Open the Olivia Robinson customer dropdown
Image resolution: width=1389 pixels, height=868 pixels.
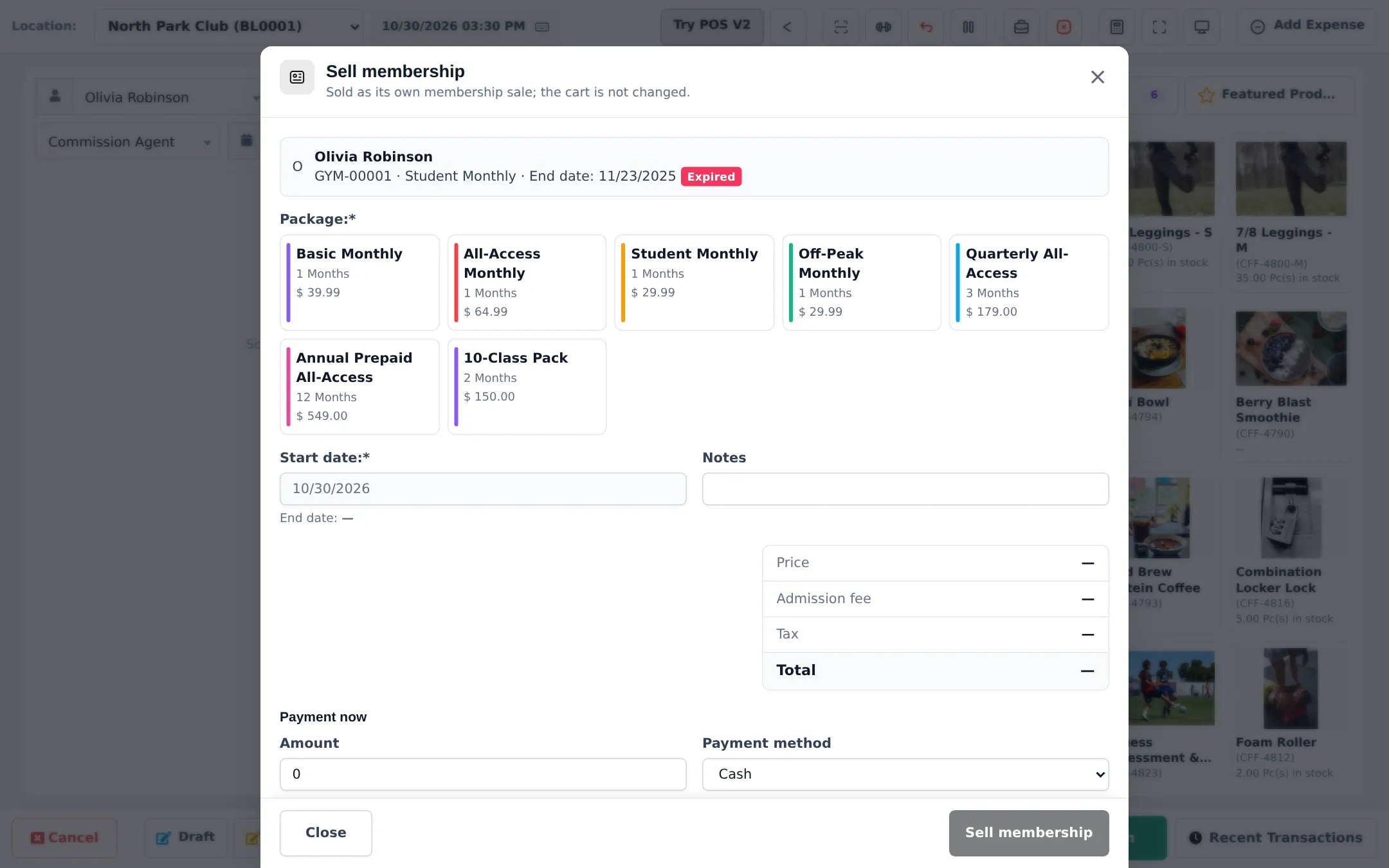167,98
